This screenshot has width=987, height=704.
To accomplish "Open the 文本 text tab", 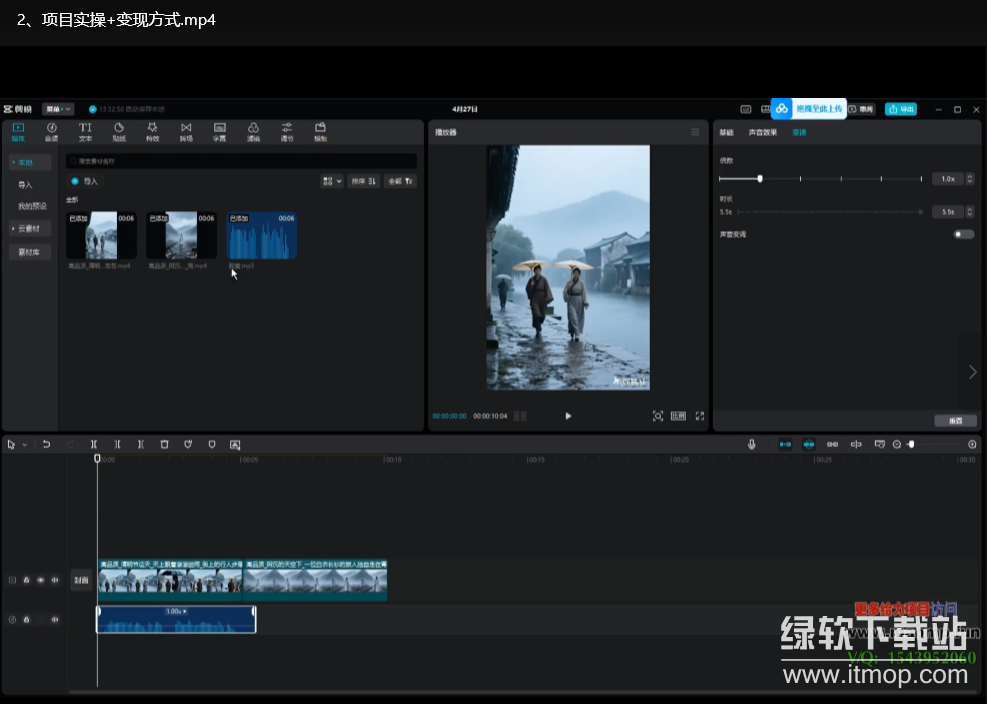I will click(x=85, y=132).
